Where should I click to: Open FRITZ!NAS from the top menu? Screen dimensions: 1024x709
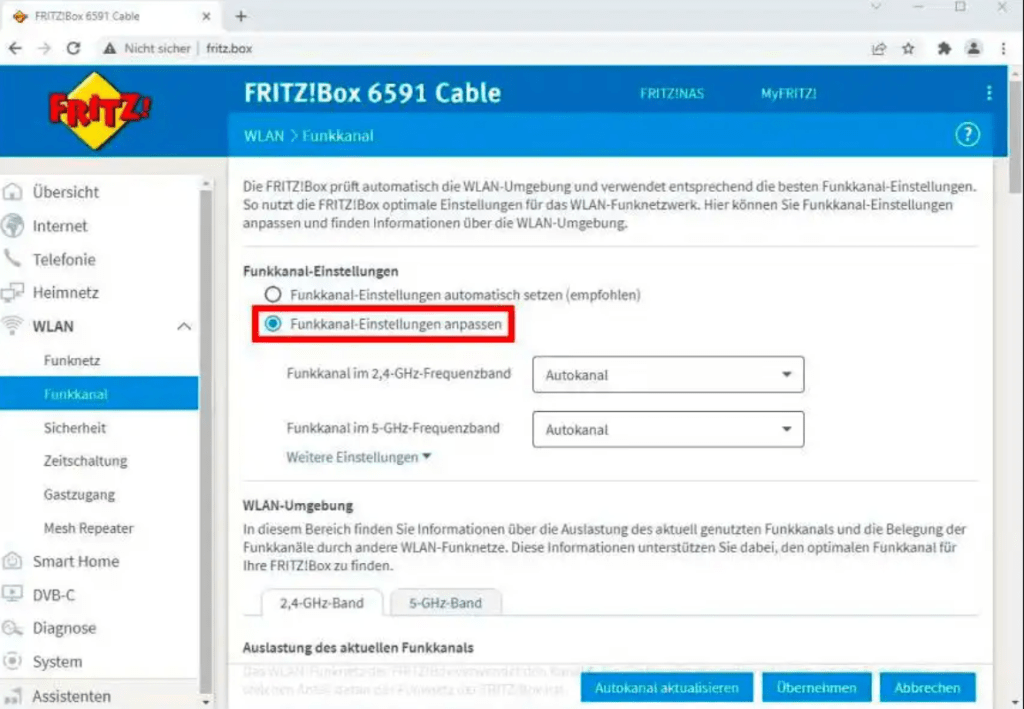672,93
